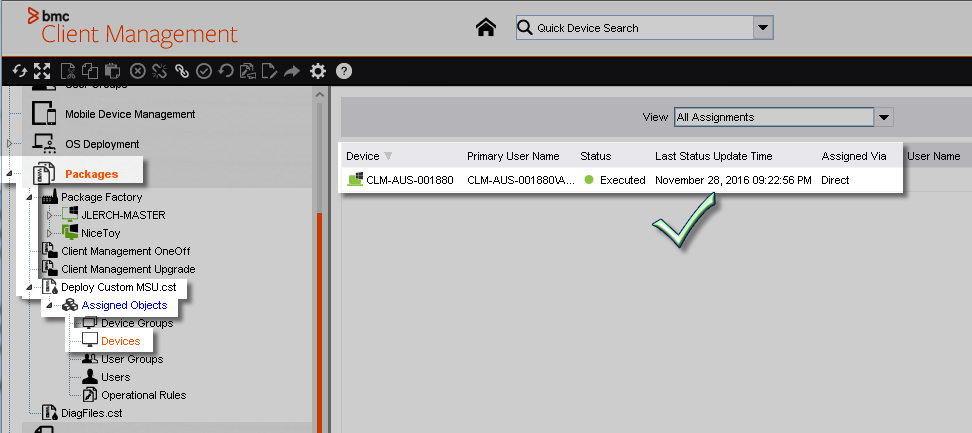Collapse the Deploy Custom MSU.cst node
This screenshot has height=433, width=972.
coord(29,287)
